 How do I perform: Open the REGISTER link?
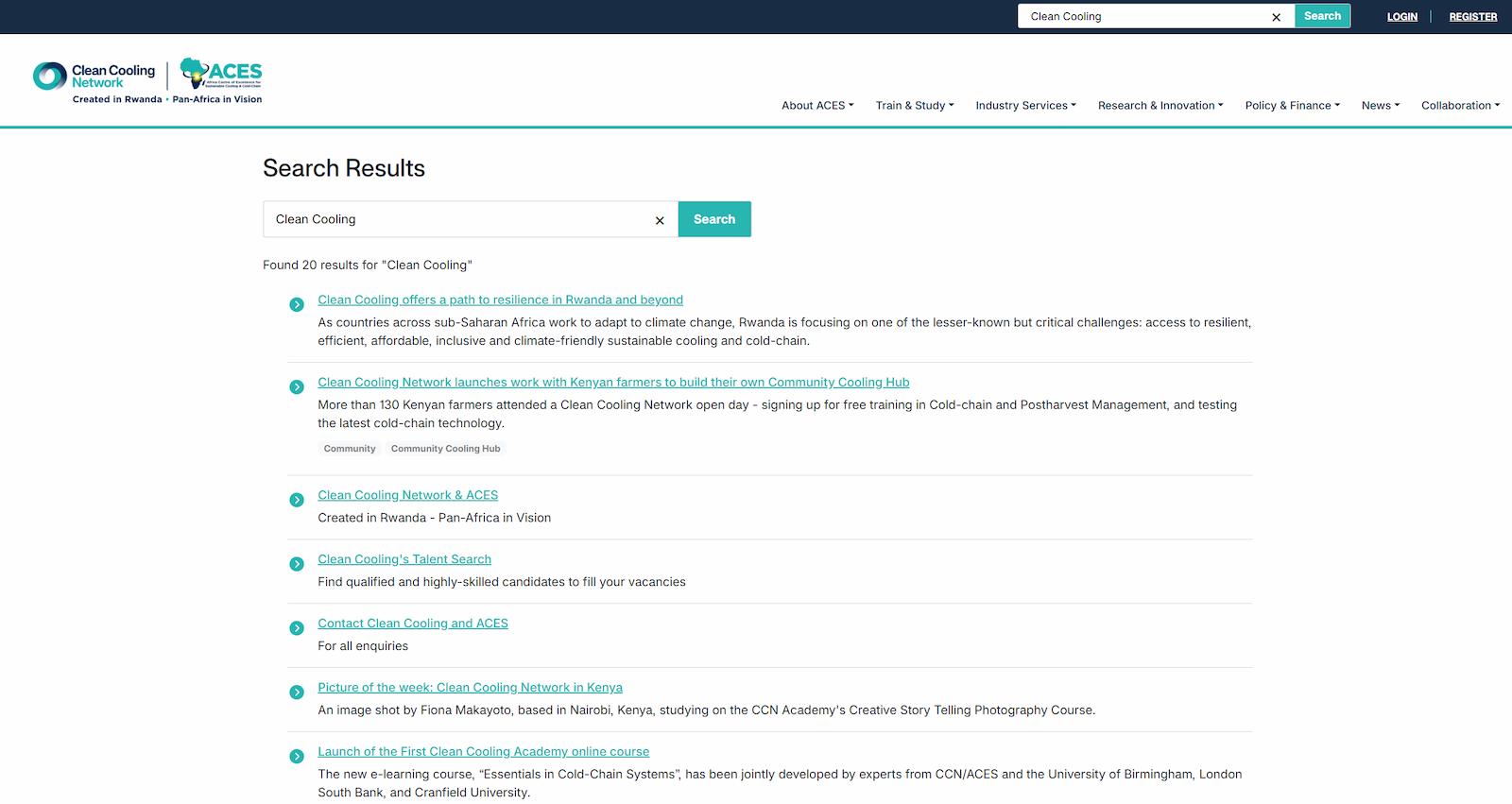pyautogui.click(x=1473, y=17)
